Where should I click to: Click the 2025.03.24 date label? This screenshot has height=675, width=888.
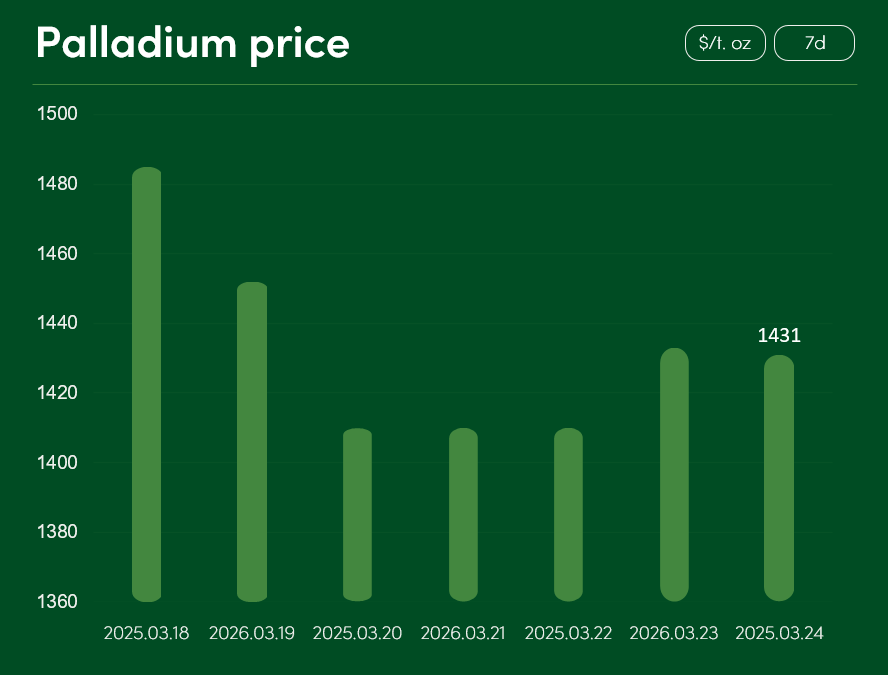(x=779, y=634)
